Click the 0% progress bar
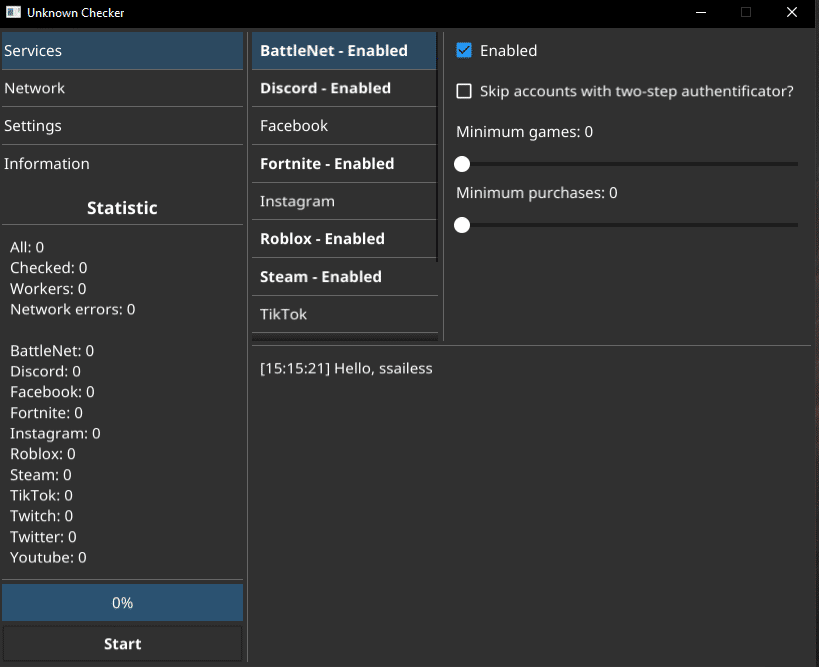 (122, 603)
